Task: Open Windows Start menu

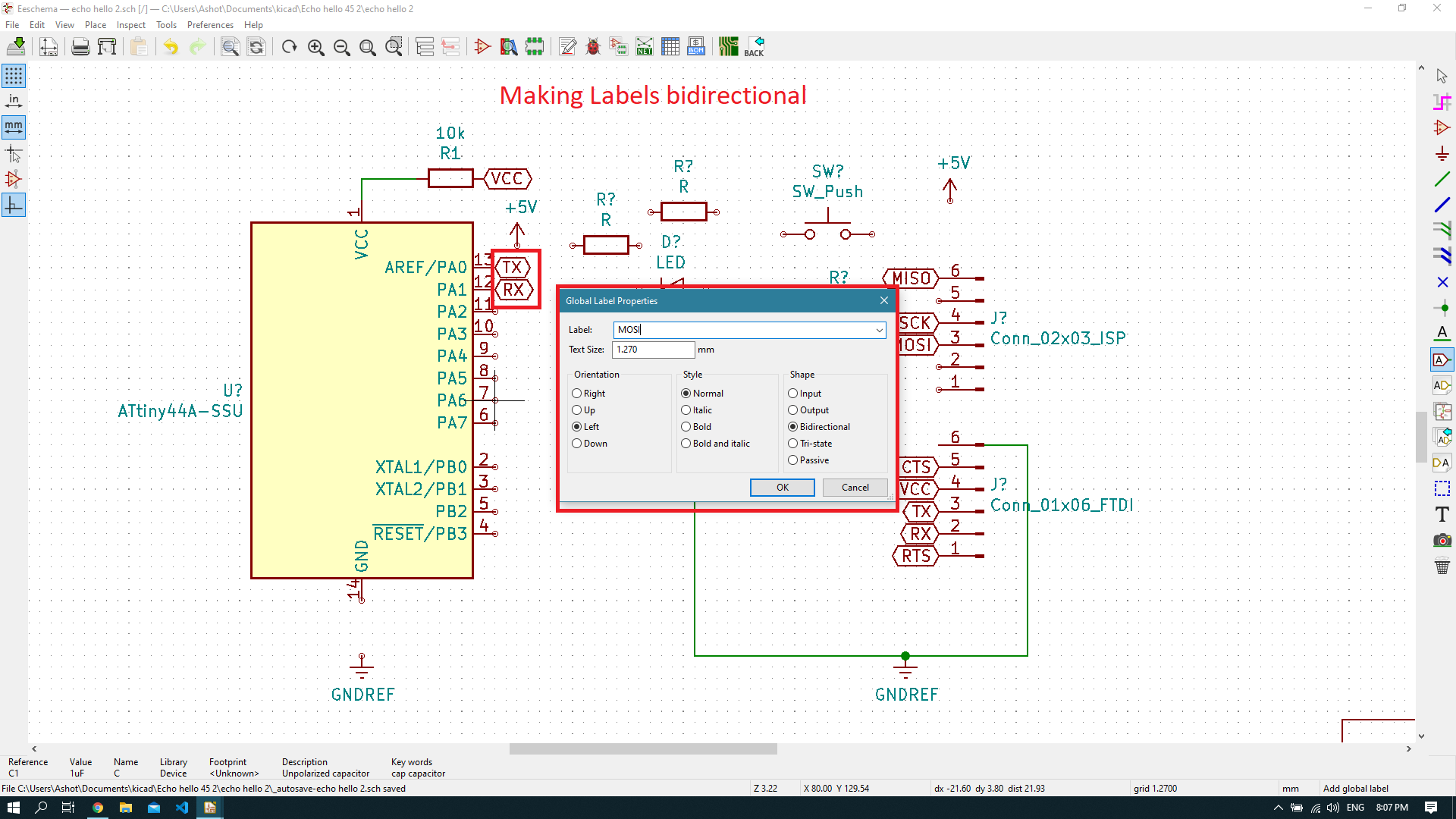Action: tap(14, 808)
